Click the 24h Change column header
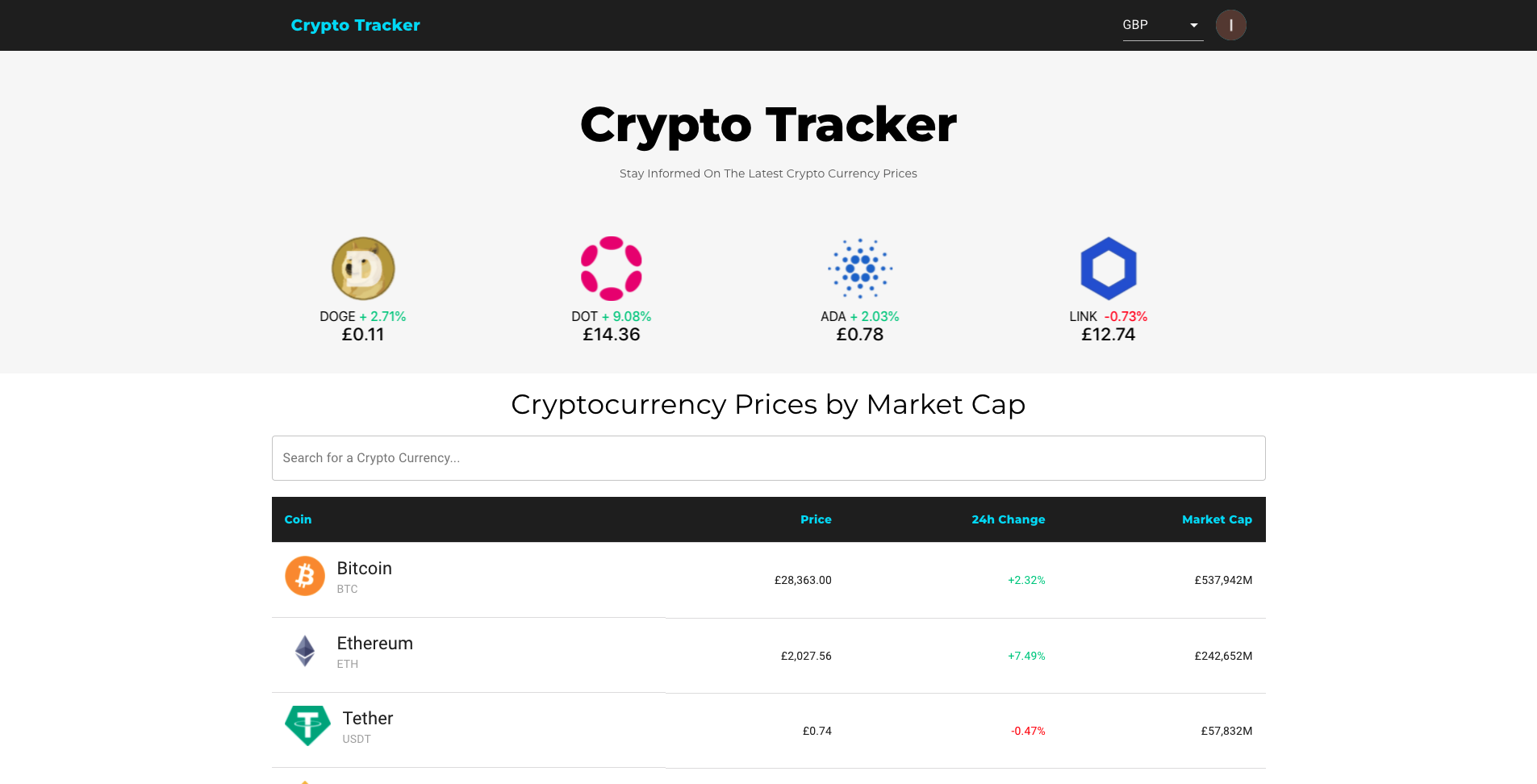1537x784 pixels. coord(1008,519)
